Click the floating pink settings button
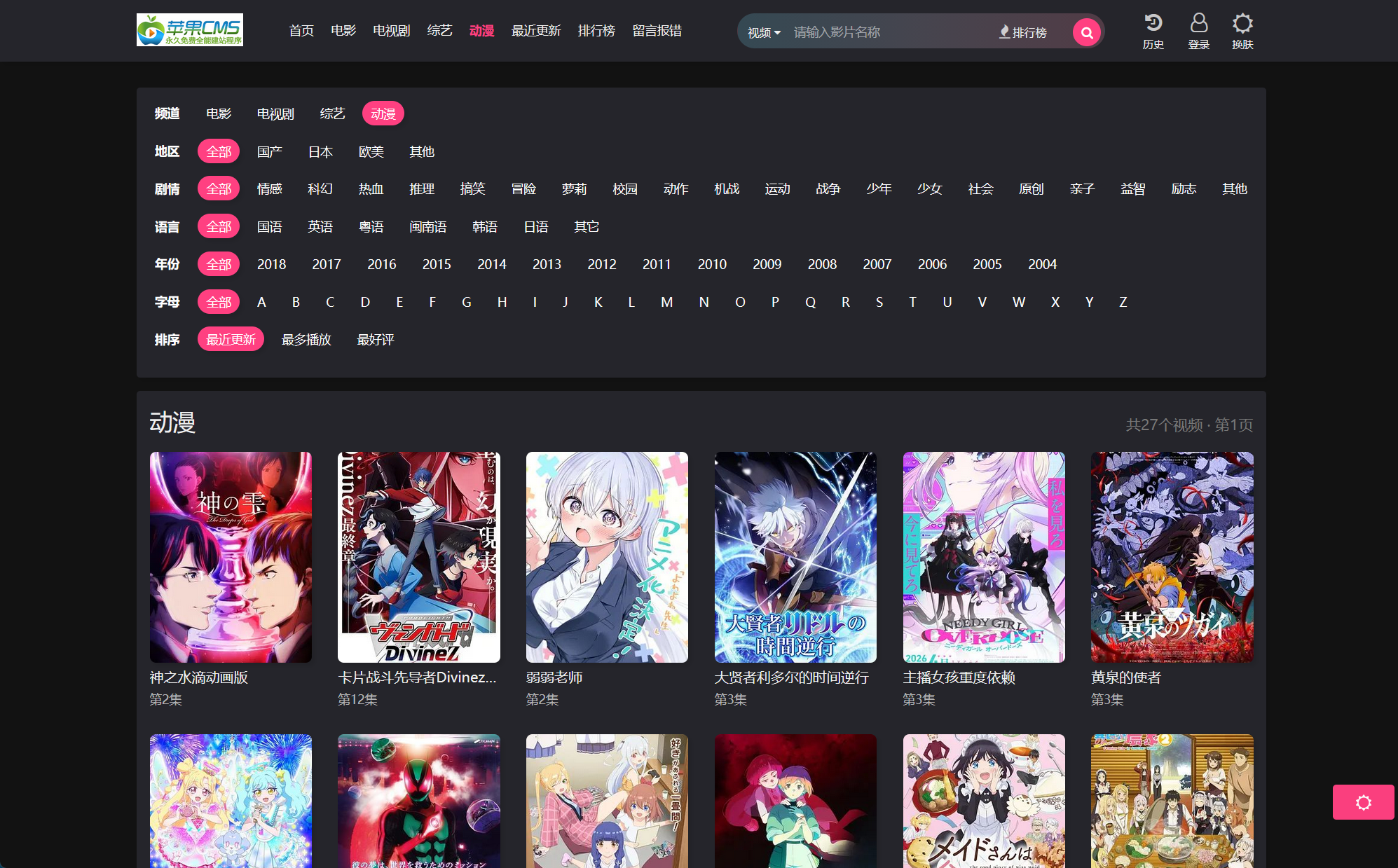The image size is (1398, 868). pyautogui.click(x=1362, y=802)
